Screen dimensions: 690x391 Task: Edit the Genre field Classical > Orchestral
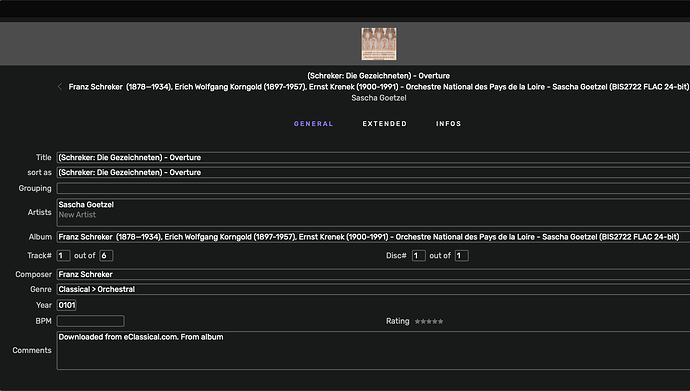pos(373,289)
